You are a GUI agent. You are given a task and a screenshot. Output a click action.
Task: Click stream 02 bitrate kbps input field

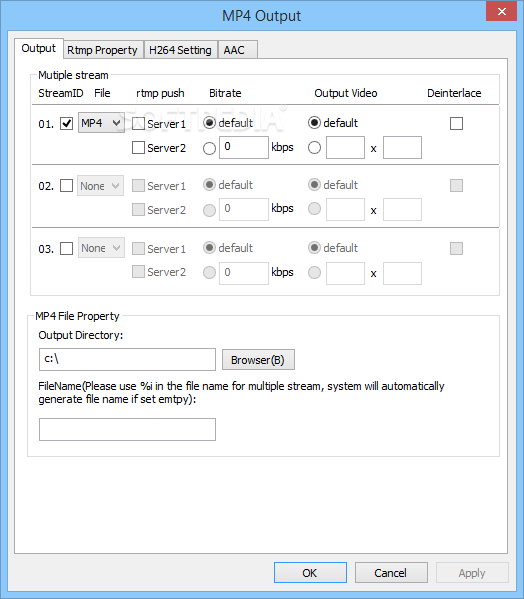(x=244, y=209)
